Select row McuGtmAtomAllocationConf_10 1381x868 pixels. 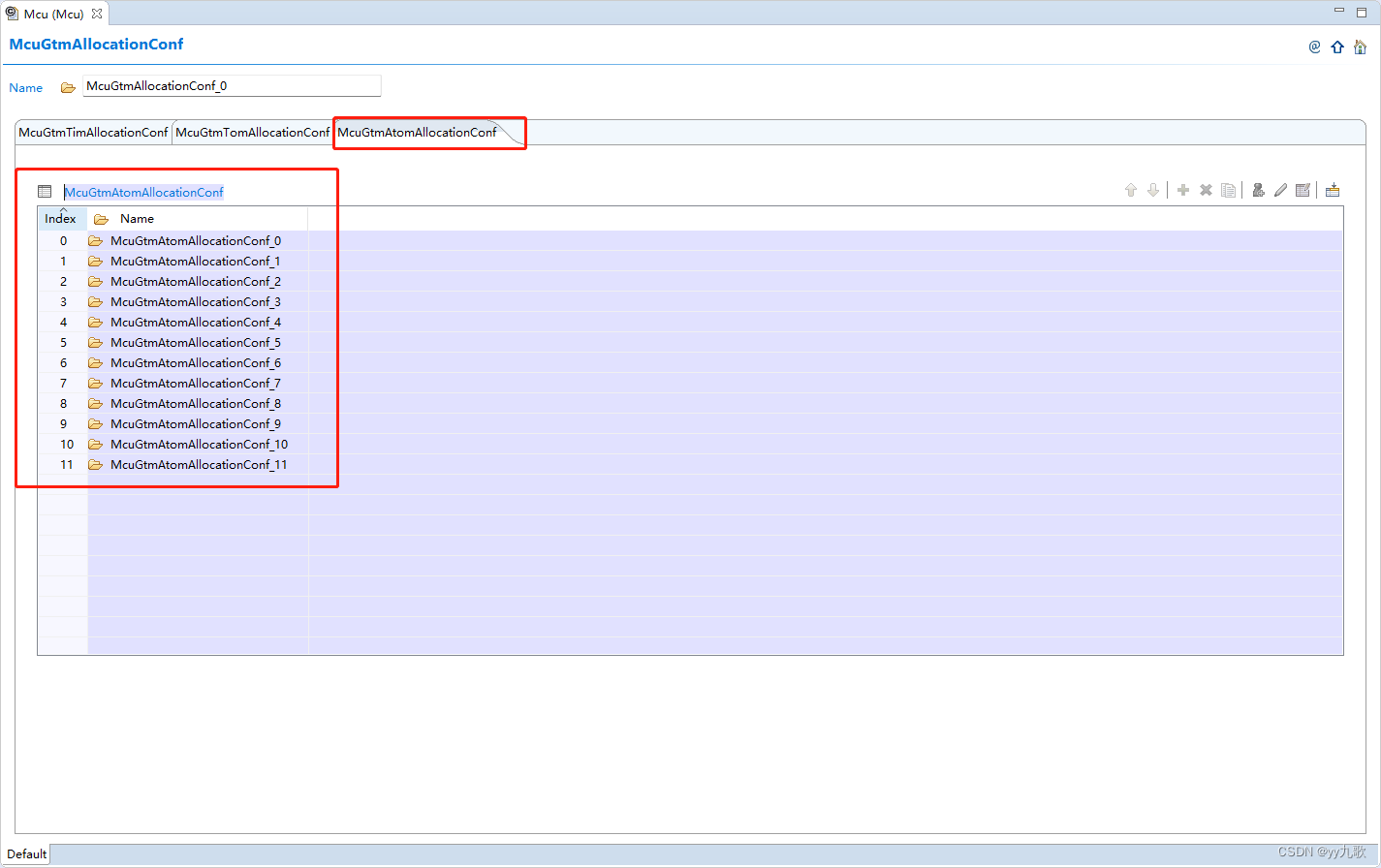[690, 444]
